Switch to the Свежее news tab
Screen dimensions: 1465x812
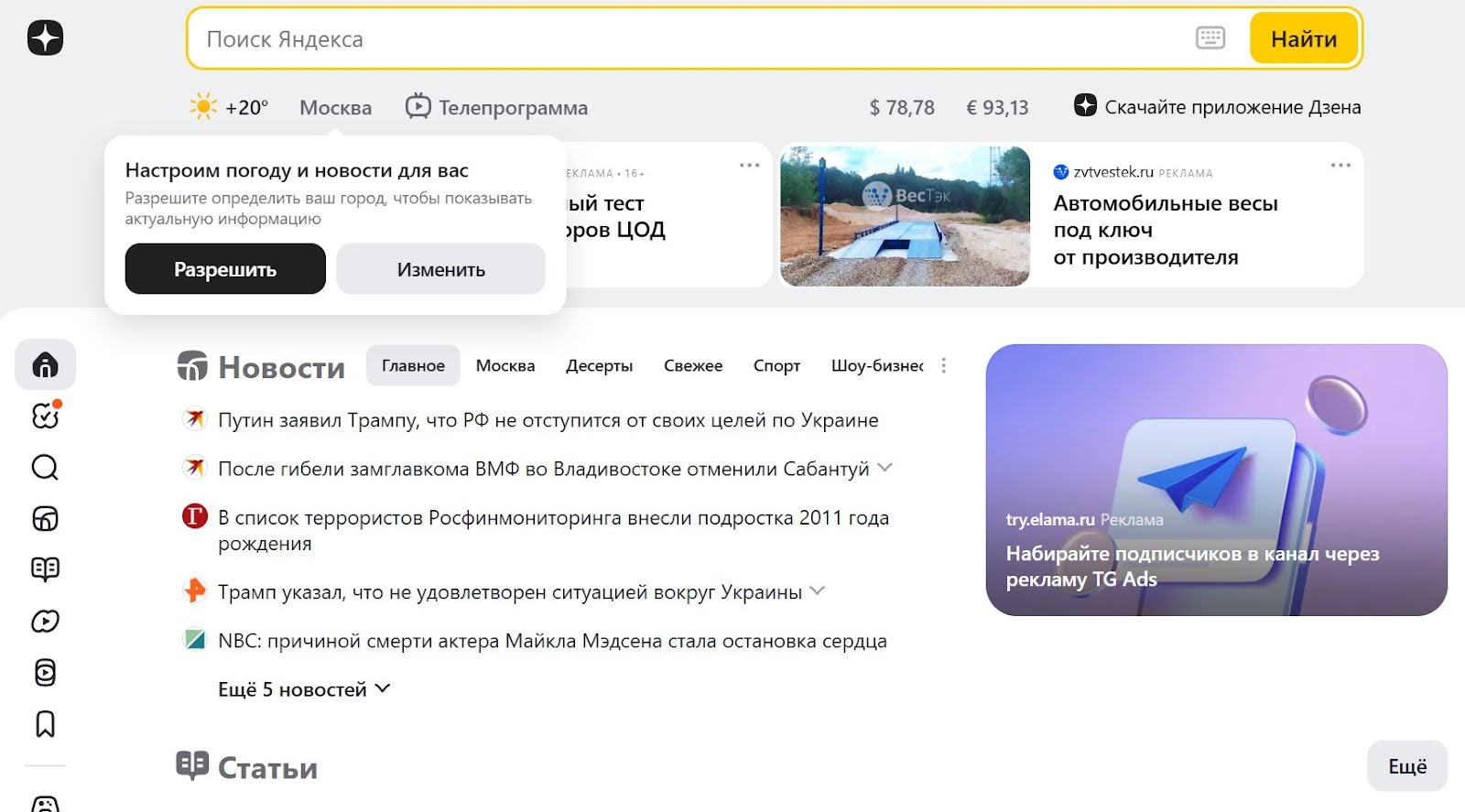pos(693,365)
